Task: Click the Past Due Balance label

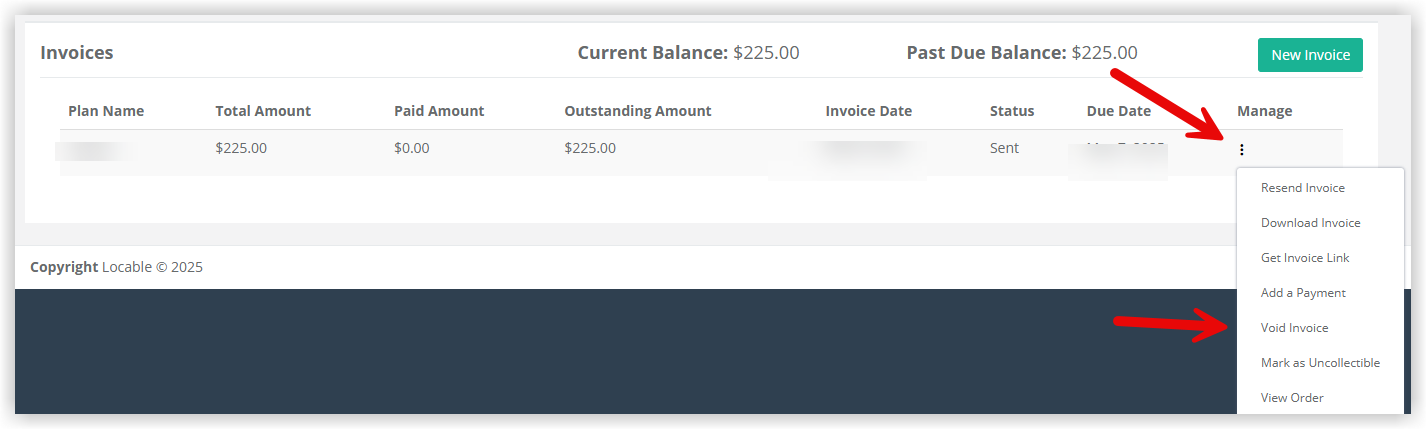Action: (x=987, y=53)
